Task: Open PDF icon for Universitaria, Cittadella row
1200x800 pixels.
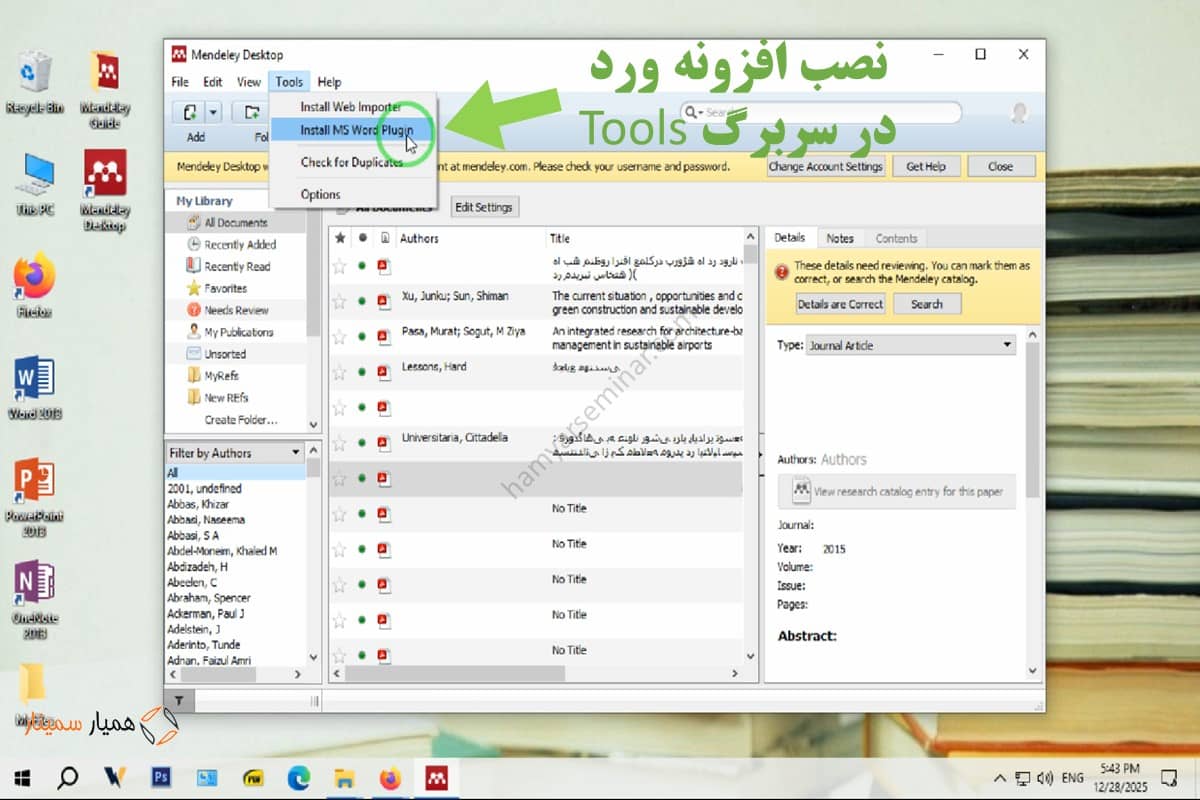Action: 383,443
